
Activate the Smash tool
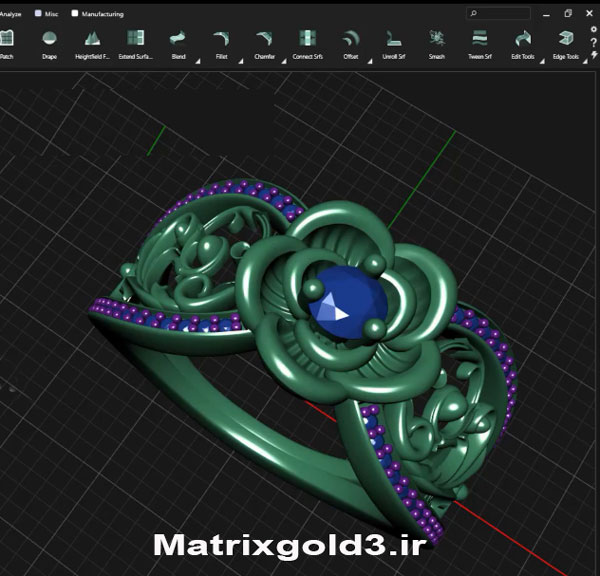tap(437, 45)
